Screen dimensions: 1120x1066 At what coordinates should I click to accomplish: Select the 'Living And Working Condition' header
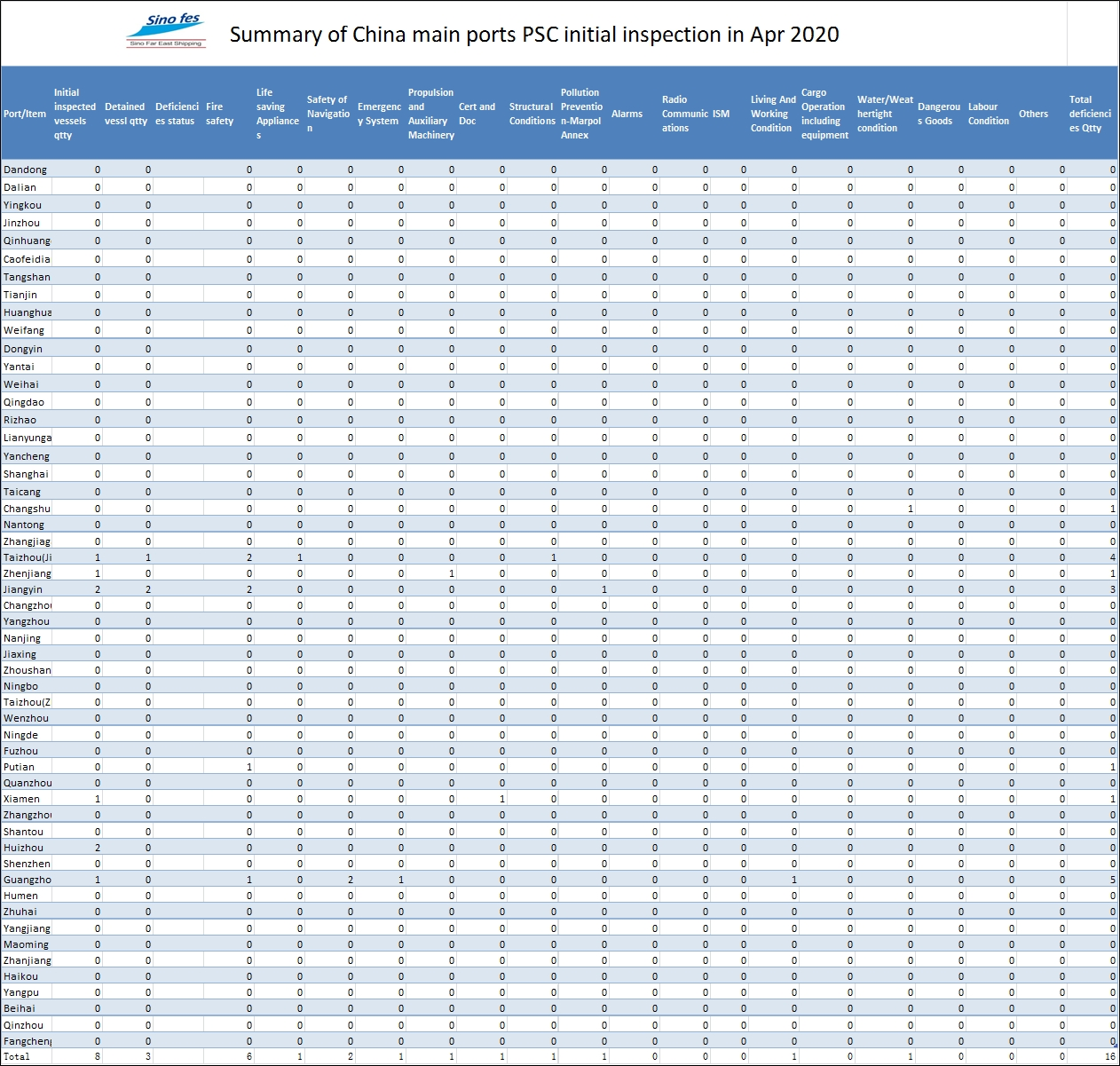(773, 114)
